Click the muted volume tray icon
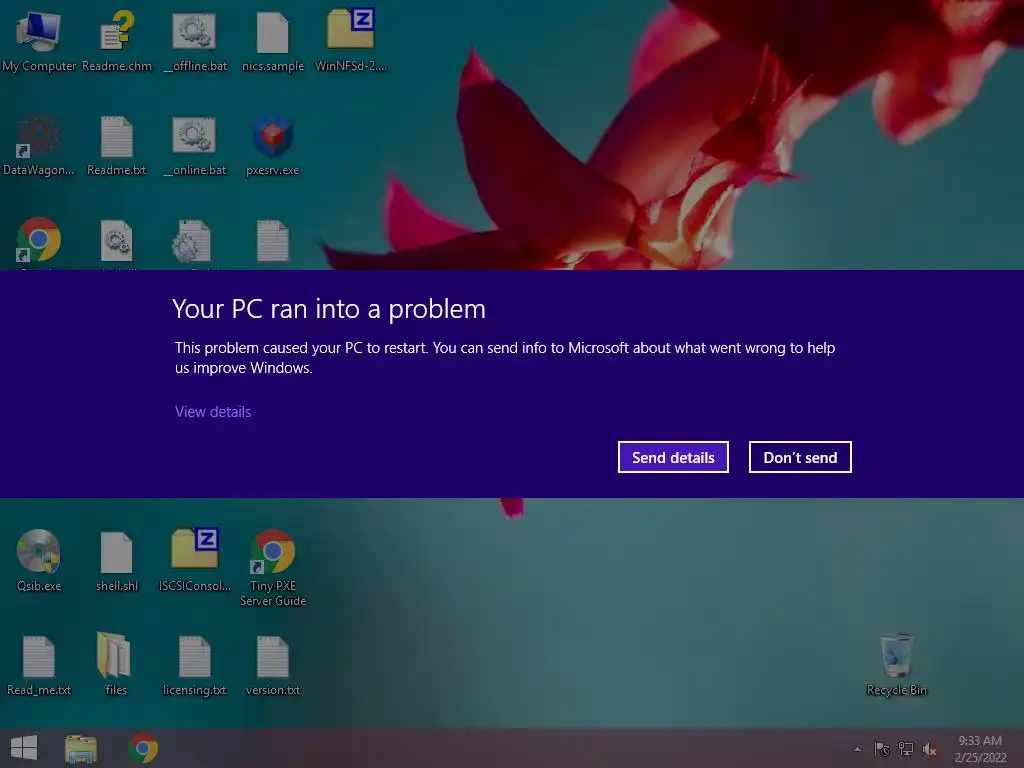This screenshot has height=768, width=1024. (929, 749)
